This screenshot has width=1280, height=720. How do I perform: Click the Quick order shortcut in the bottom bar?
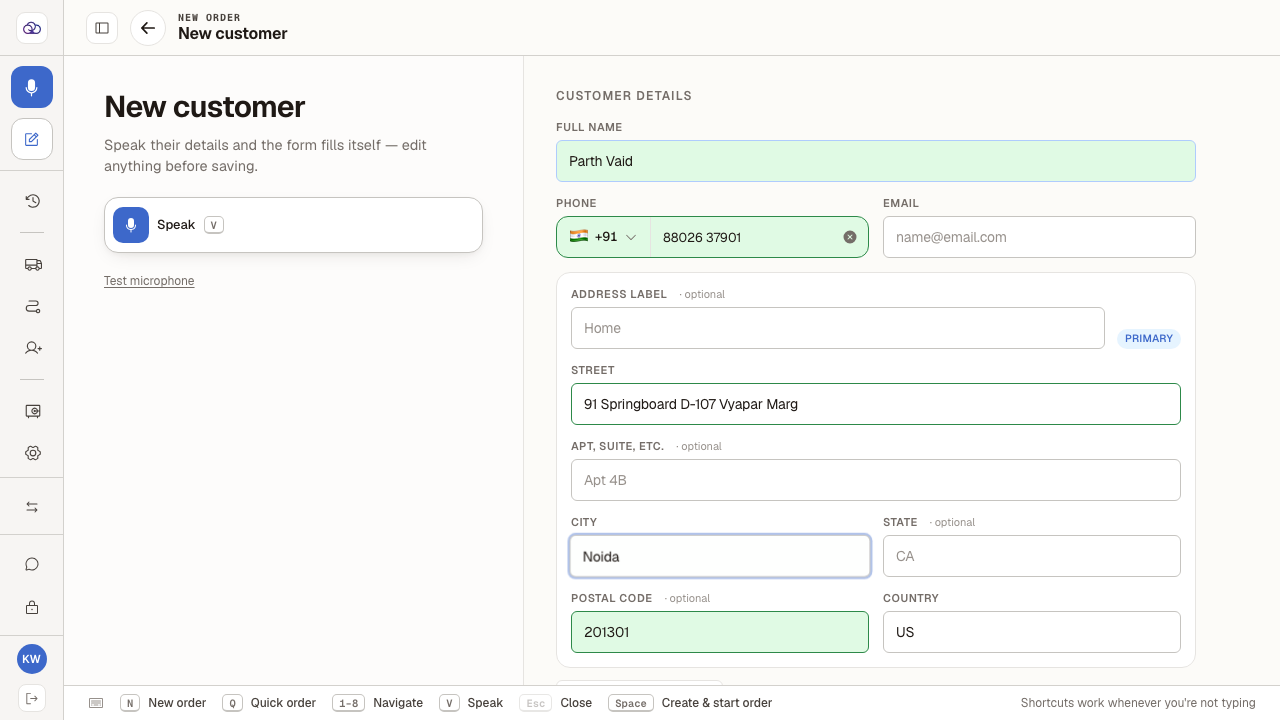[269, 703]
